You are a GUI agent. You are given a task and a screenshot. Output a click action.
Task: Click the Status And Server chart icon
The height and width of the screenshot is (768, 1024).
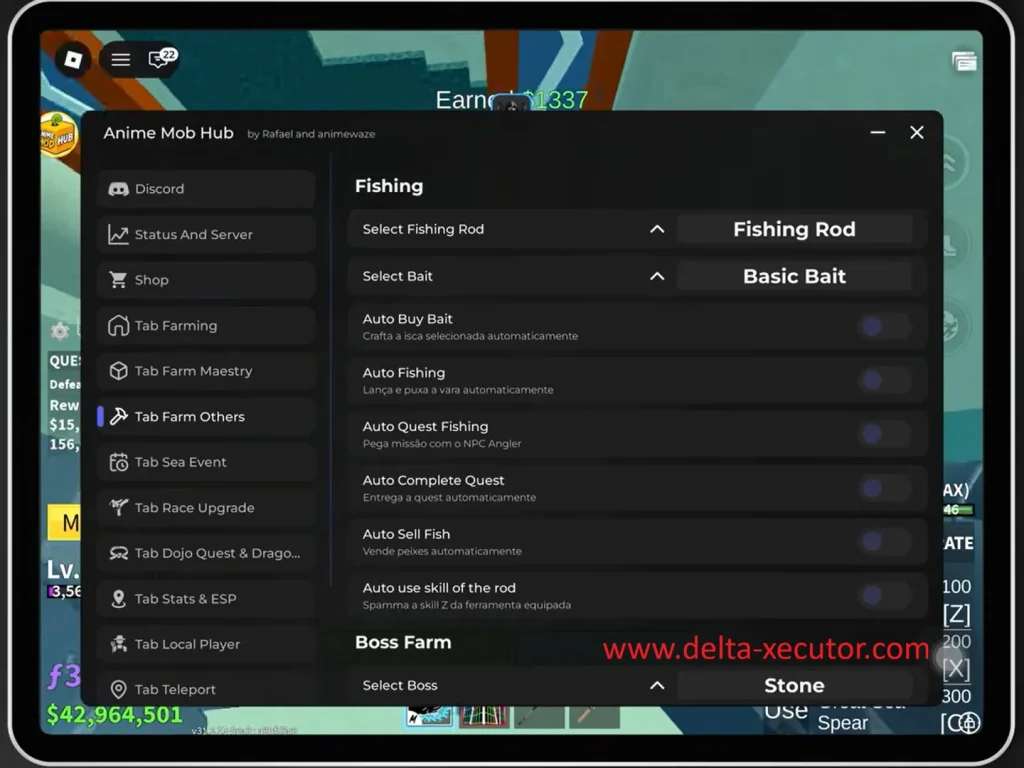tap(118, 234)
